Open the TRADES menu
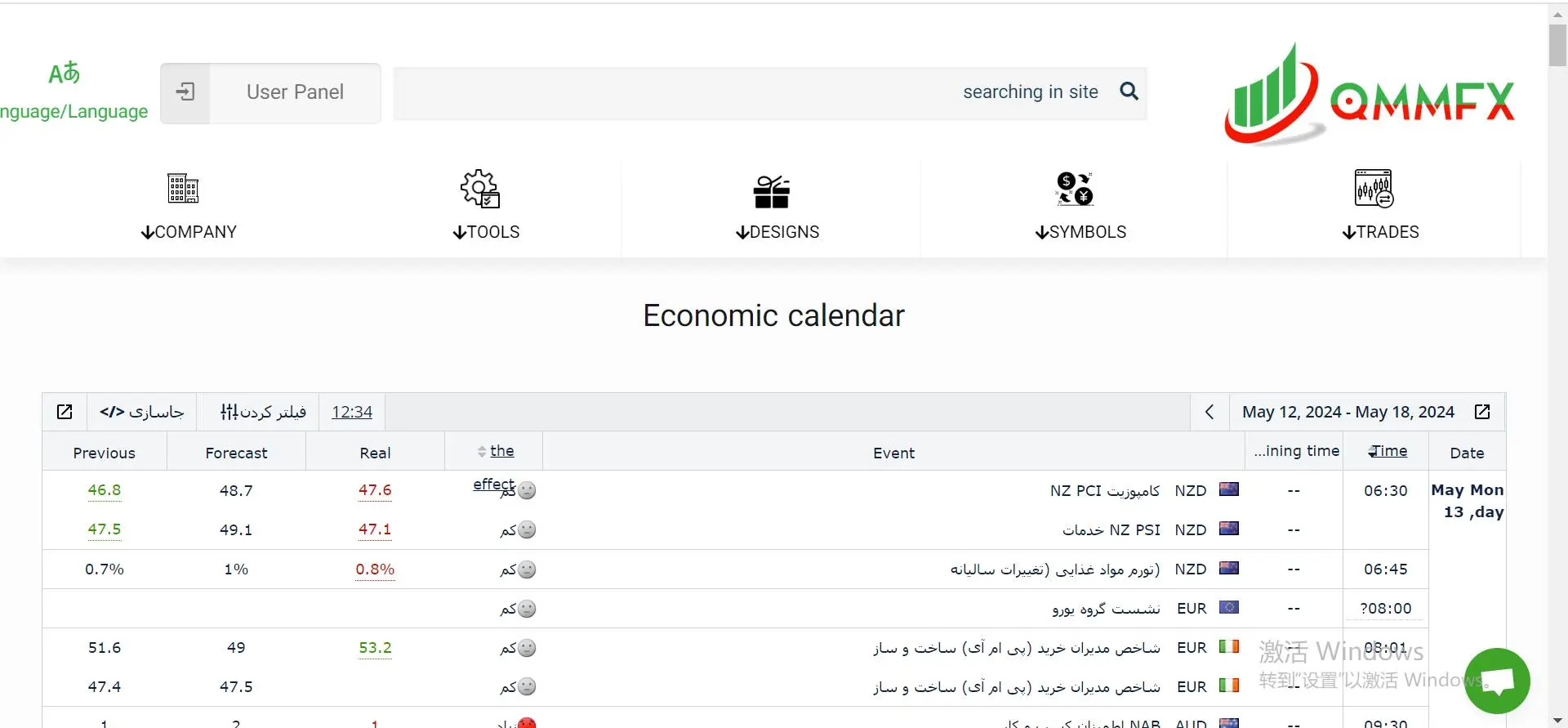 coord(1380,207)
